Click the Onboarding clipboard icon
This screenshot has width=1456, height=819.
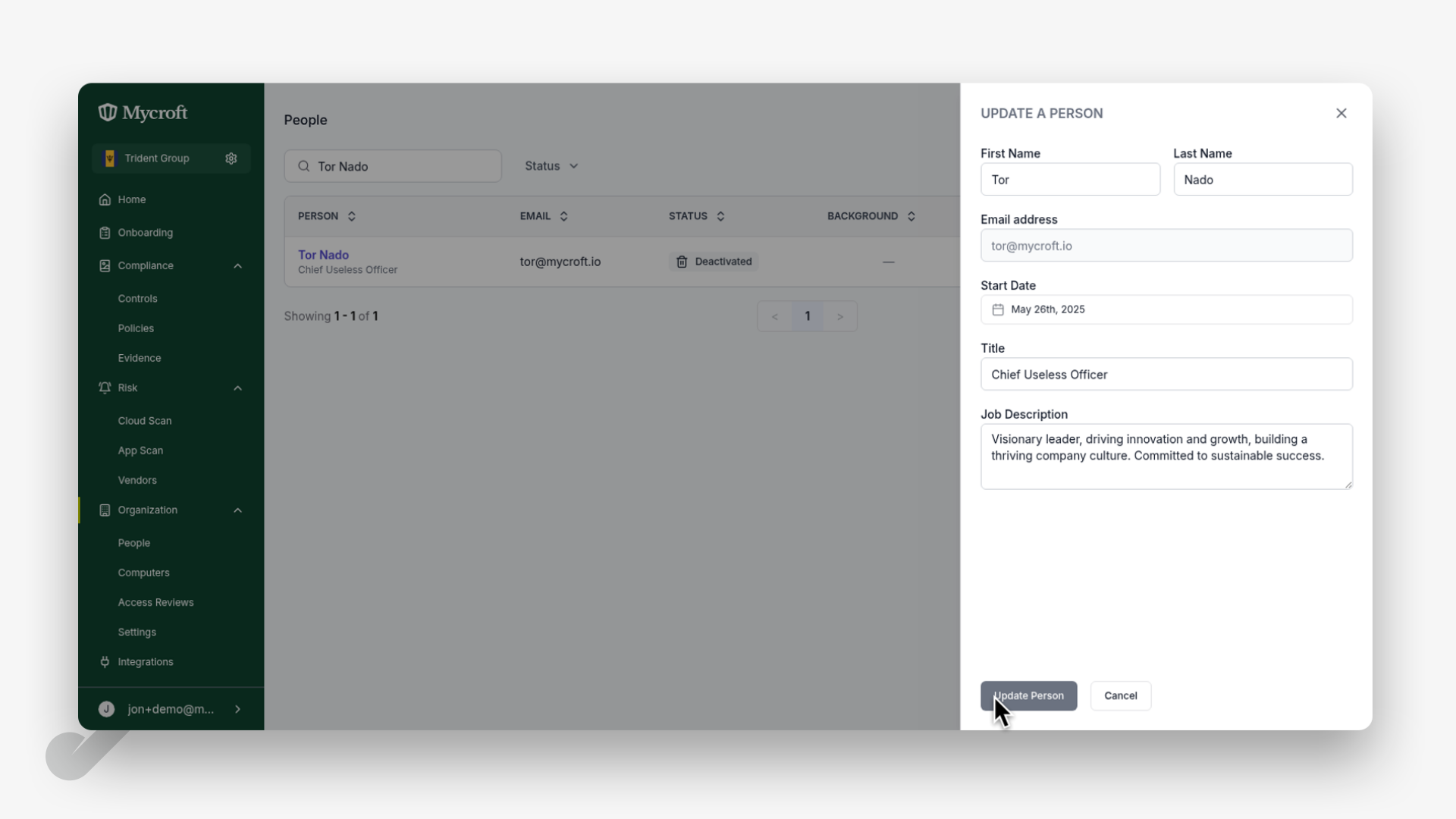pos(105,233)
